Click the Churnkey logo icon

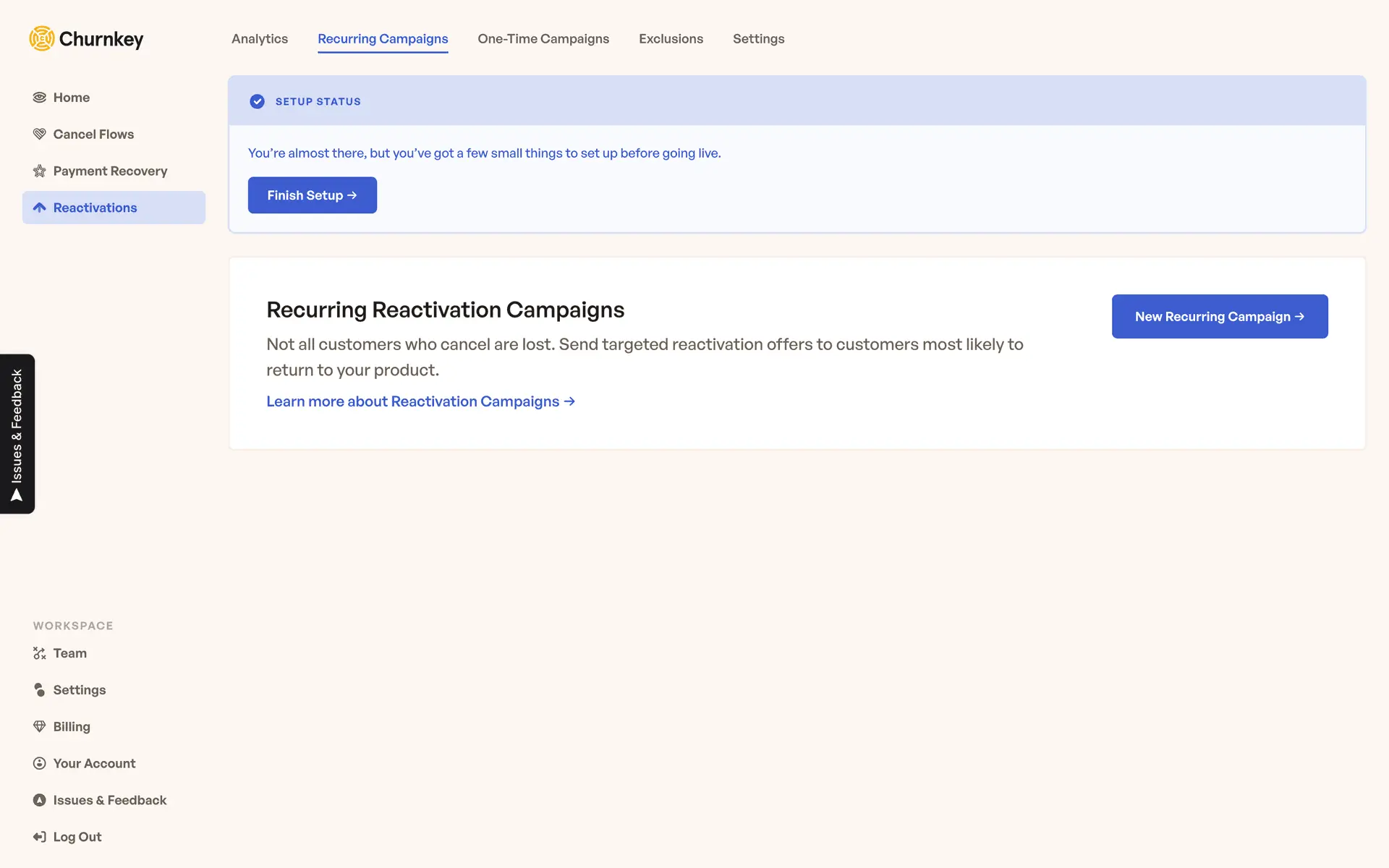coord(41,38)
